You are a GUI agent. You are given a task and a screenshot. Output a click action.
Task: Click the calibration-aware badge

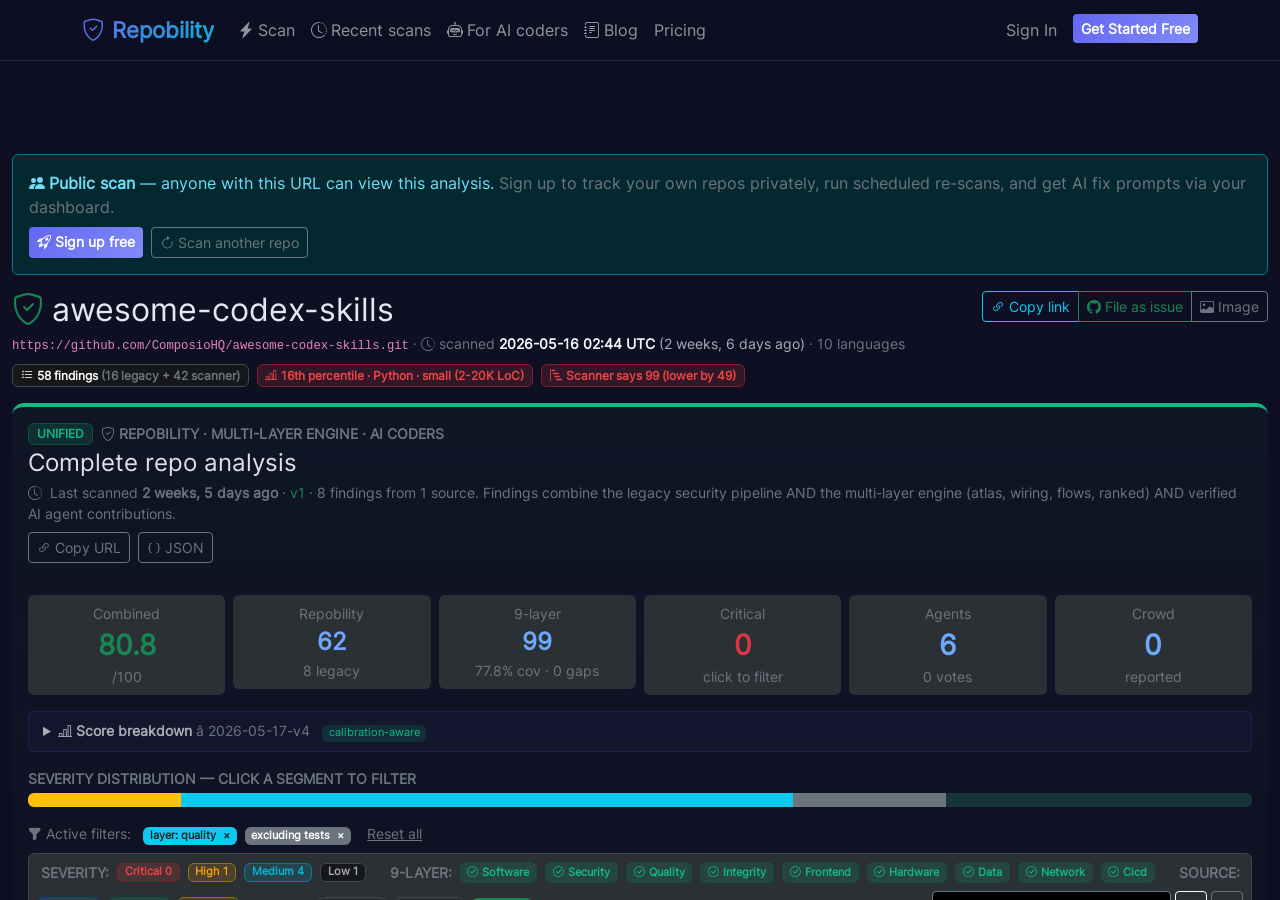(374, 732)
